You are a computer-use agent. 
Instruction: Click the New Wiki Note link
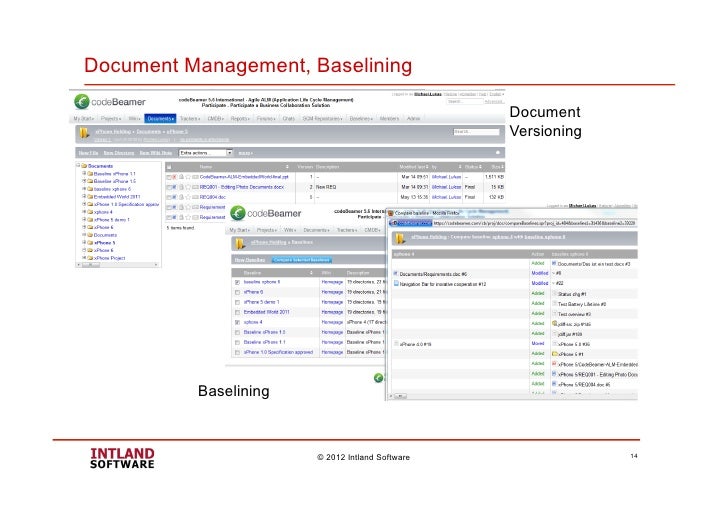point(156,153)
